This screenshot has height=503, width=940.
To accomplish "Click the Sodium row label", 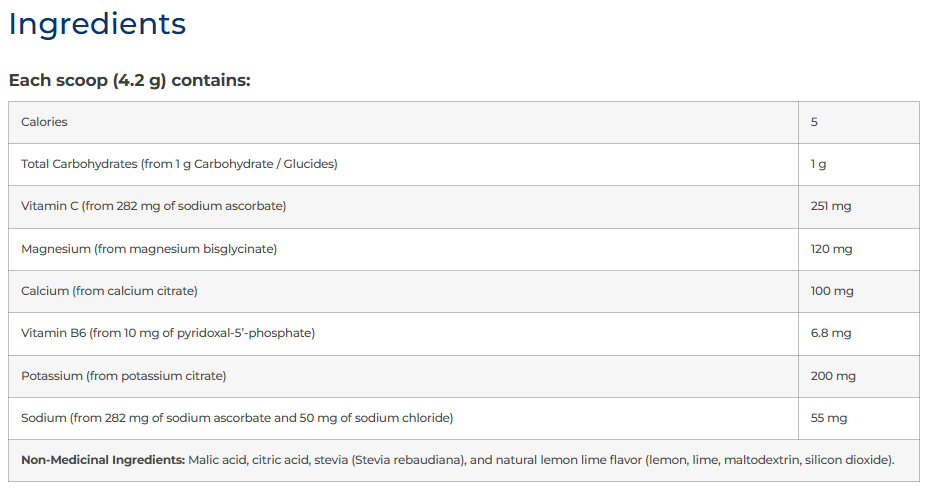I will click(x=237, y=418).
